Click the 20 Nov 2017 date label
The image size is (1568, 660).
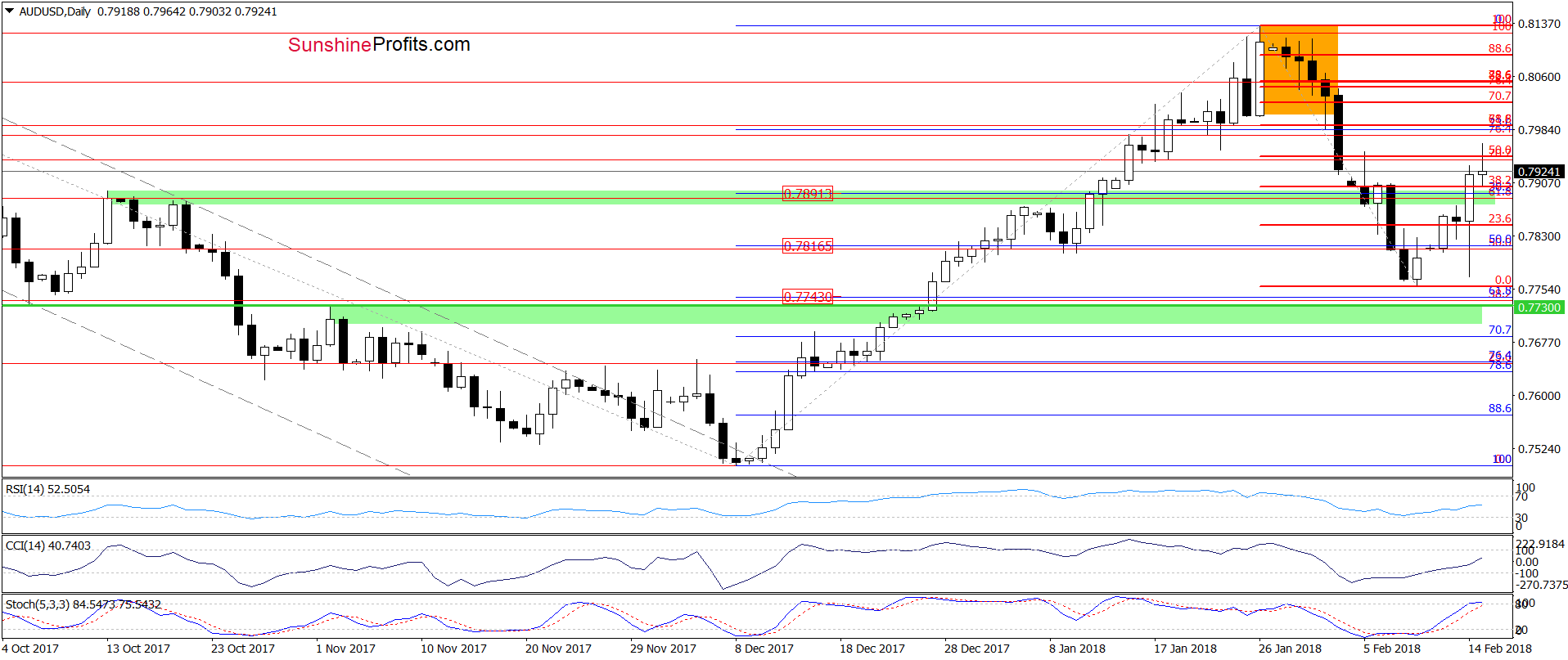click(558, 649)
